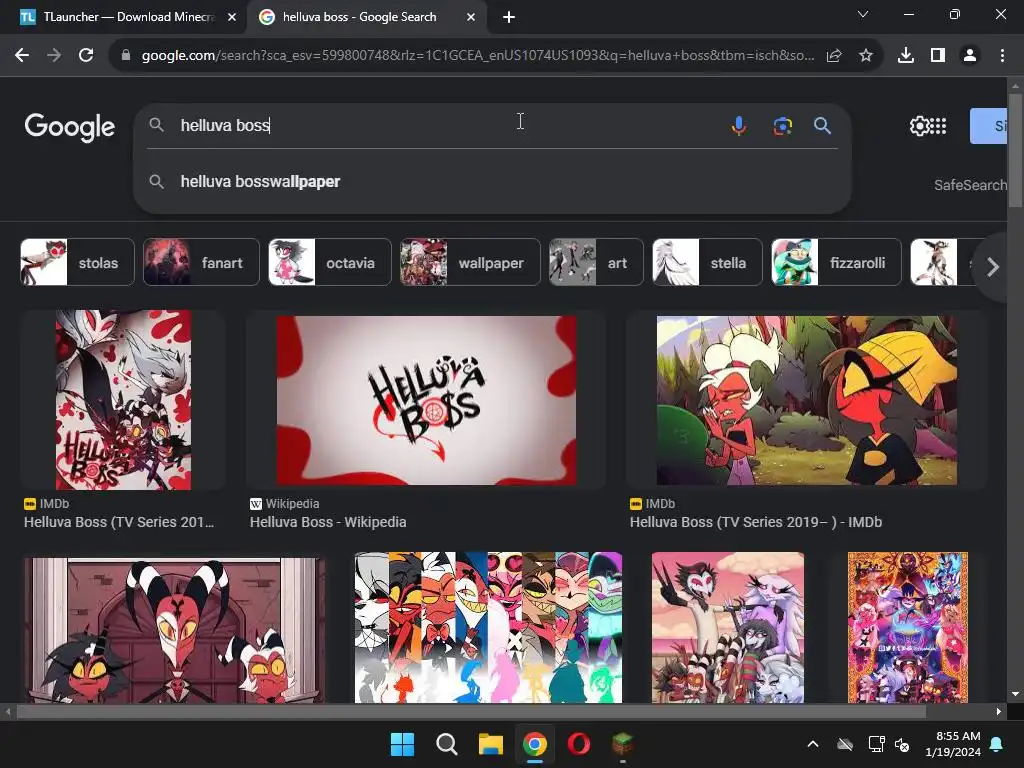Image resolution: width=1024 pixels, height=768 pixels.
Task: Open Chrome three-dot menu
Action: (1002, 56)
